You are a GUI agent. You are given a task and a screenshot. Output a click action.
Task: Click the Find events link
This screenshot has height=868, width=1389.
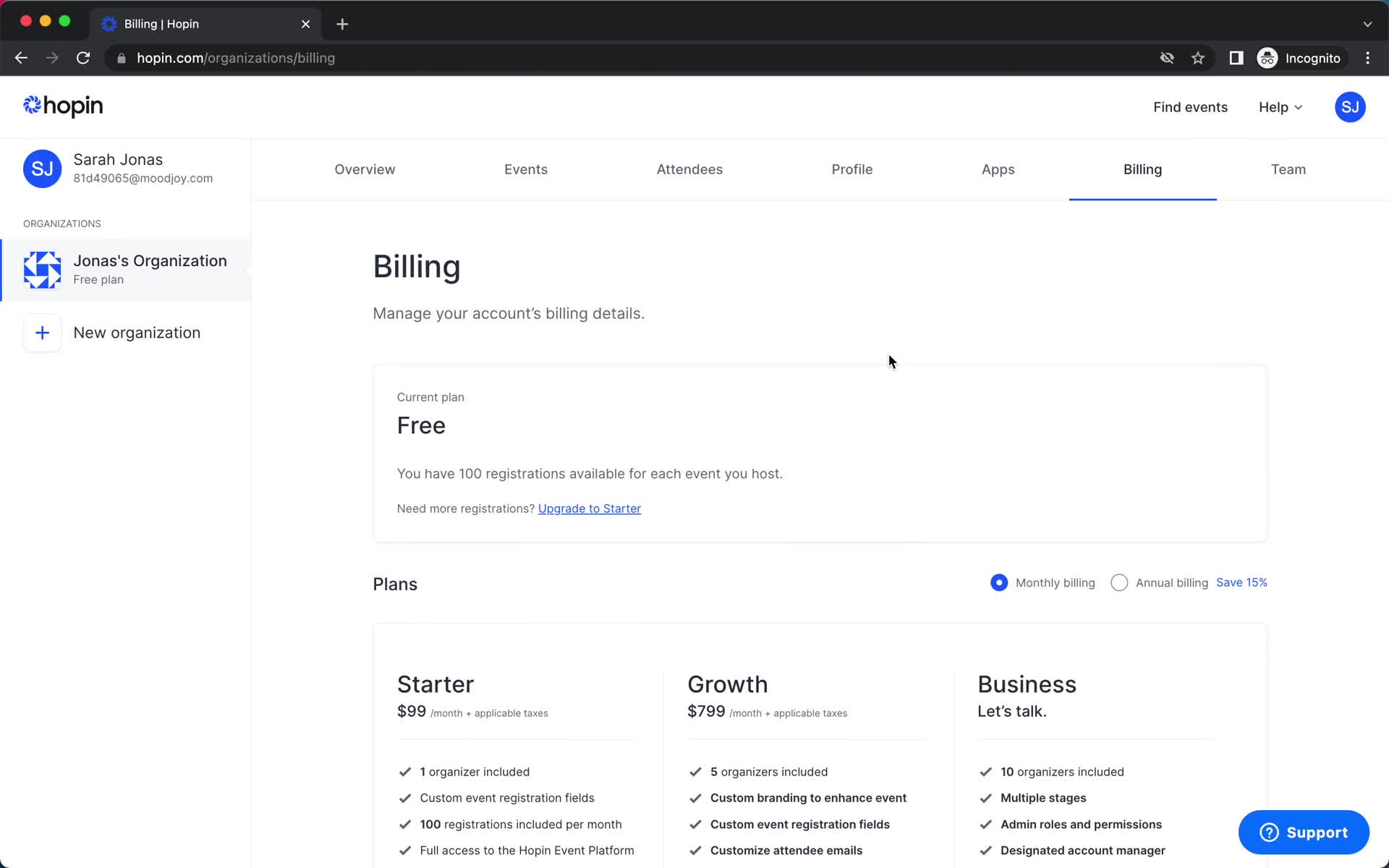click(1191, 107)
